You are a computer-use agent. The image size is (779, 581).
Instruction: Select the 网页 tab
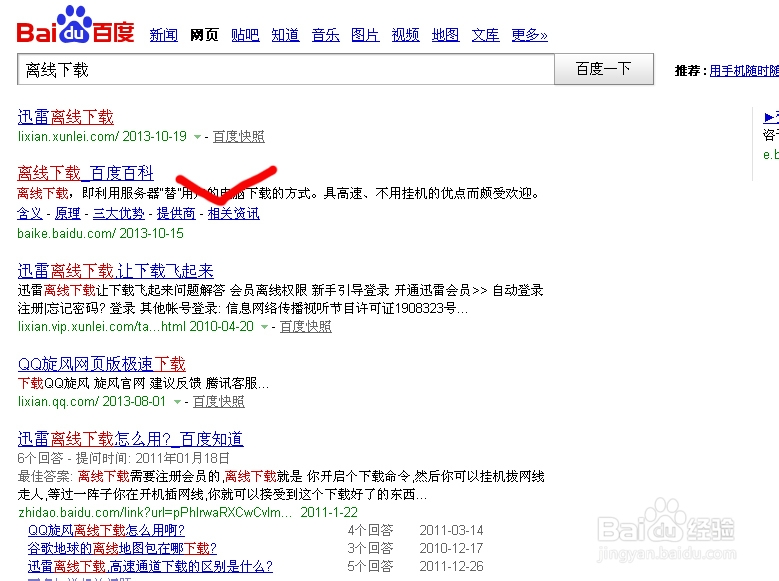click(204, 35)
